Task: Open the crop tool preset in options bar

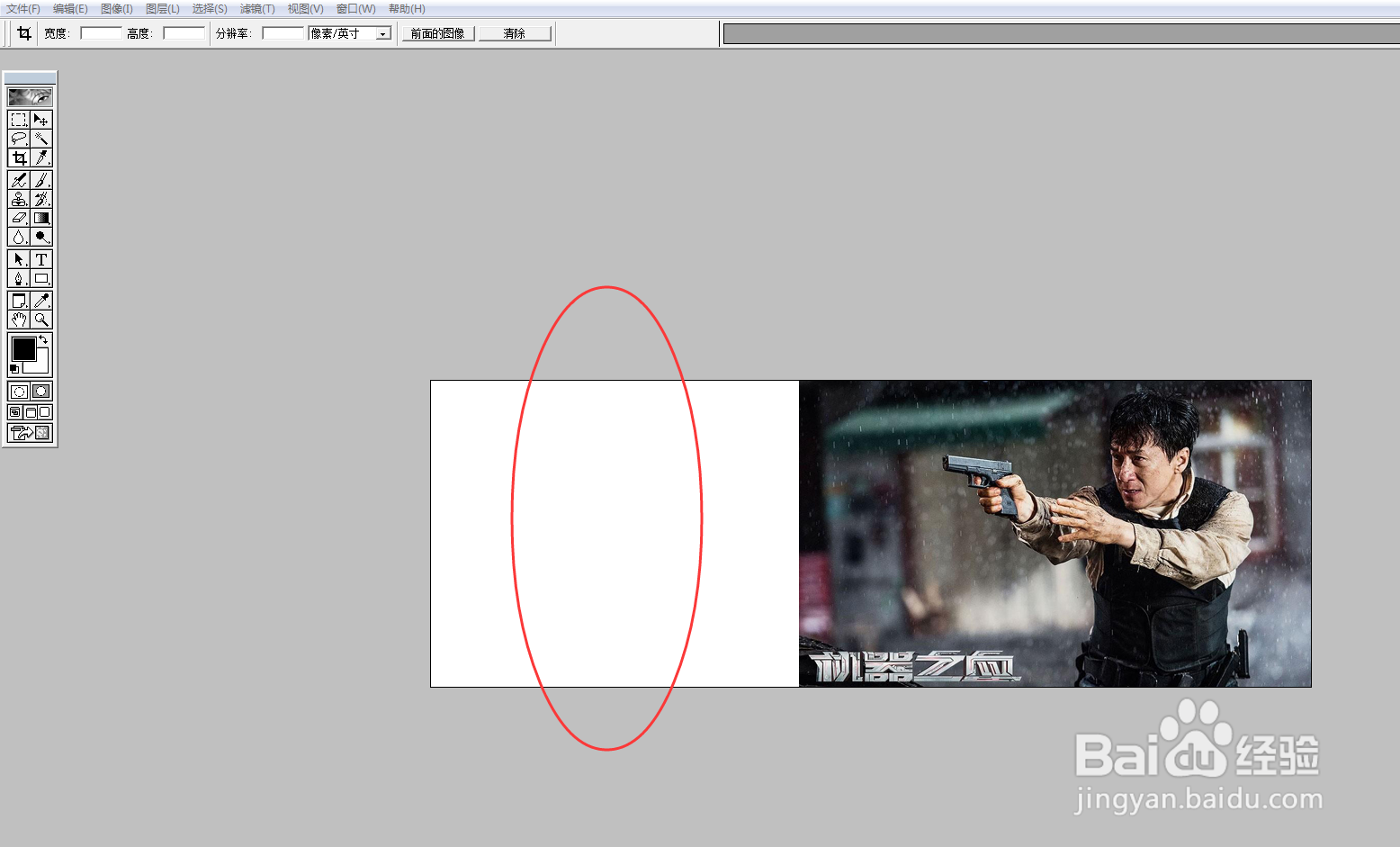Action: (23, 33)
